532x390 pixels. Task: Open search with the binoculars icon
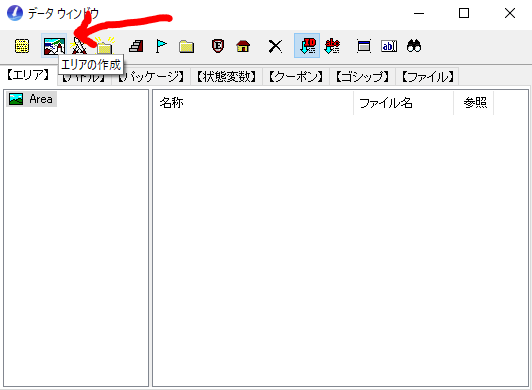414,46
